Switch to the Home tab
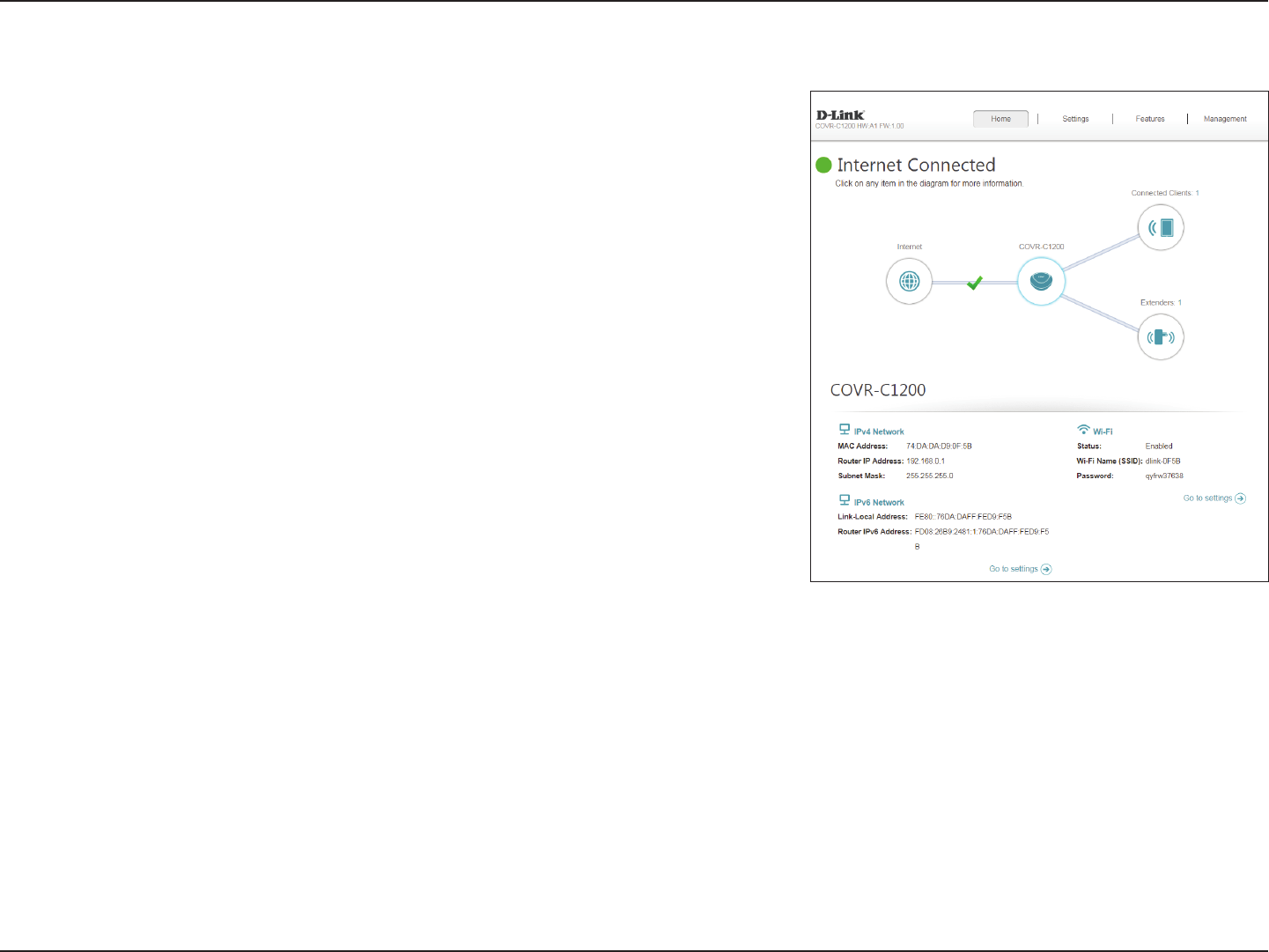Image resolution: width=1269 pixels, height=952 pixels. tap(1000, 119)
